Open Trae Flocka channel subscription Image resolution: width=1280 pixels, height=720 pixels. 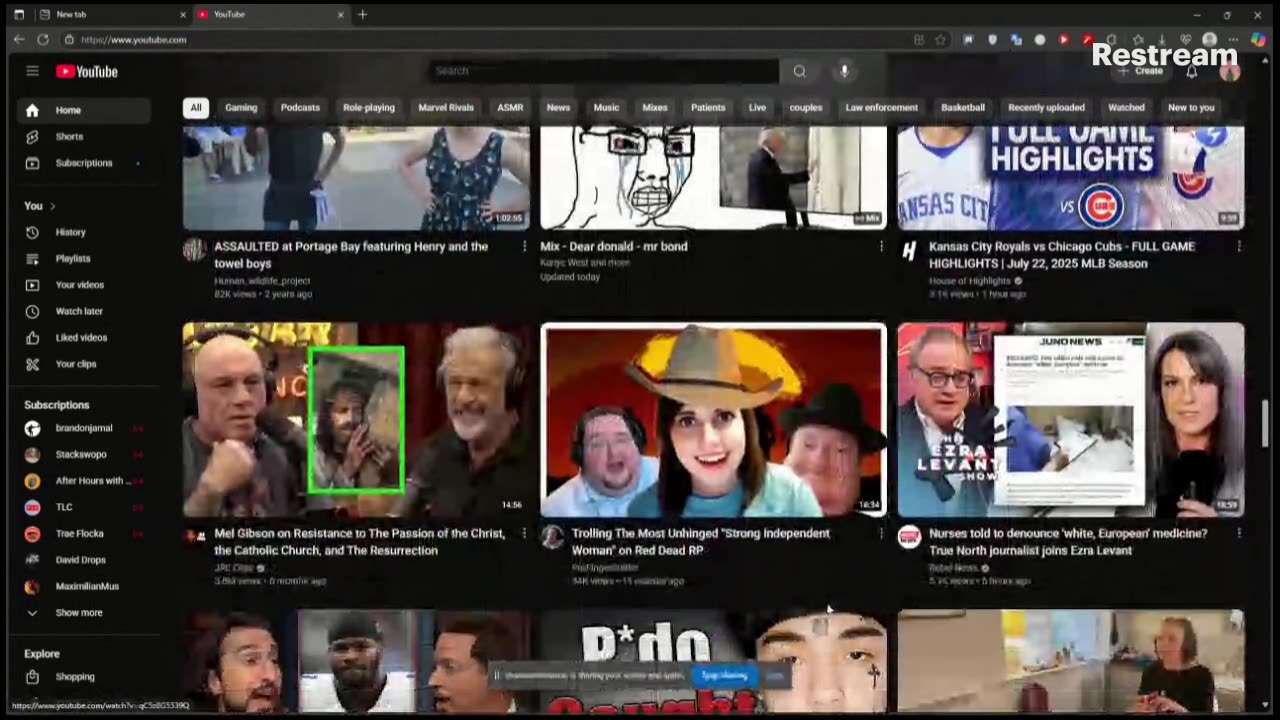point(84,534)
